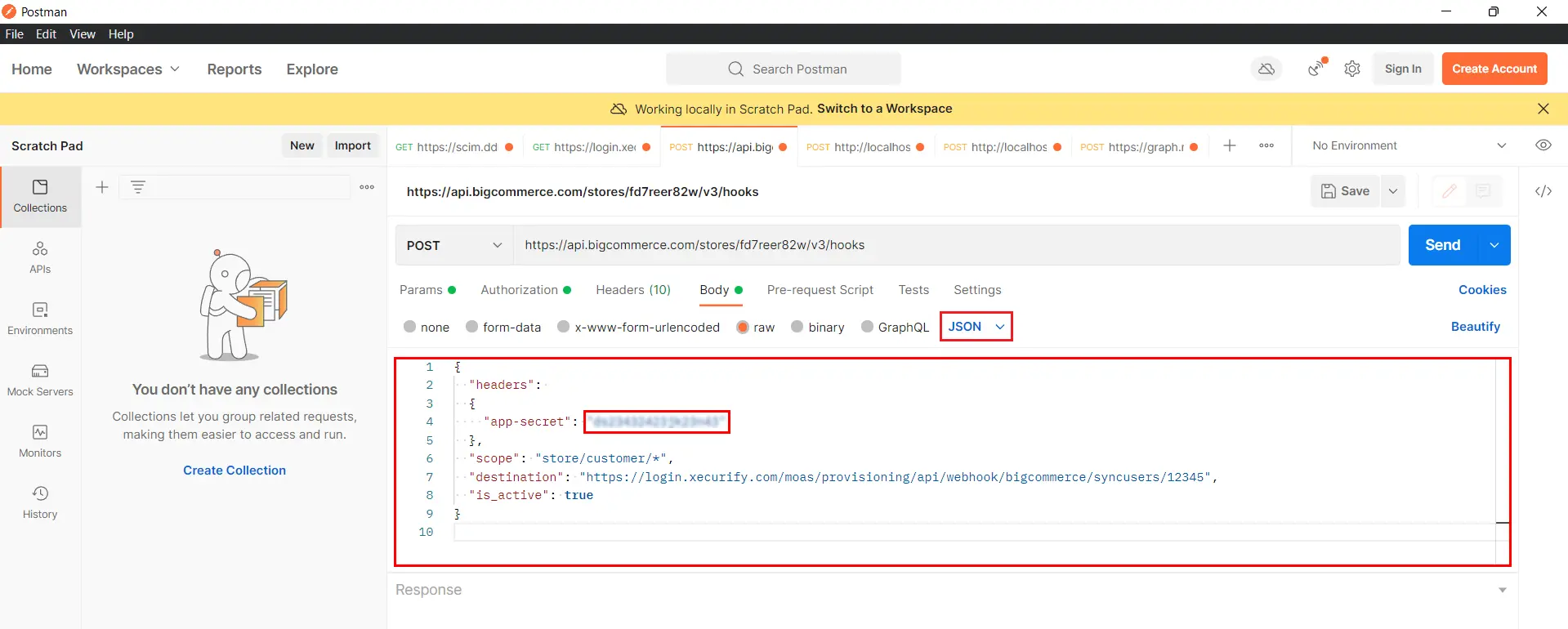Viewport: 1568px width, 629px height.
Task: Open the History sidebar panel
Action: 40,503
